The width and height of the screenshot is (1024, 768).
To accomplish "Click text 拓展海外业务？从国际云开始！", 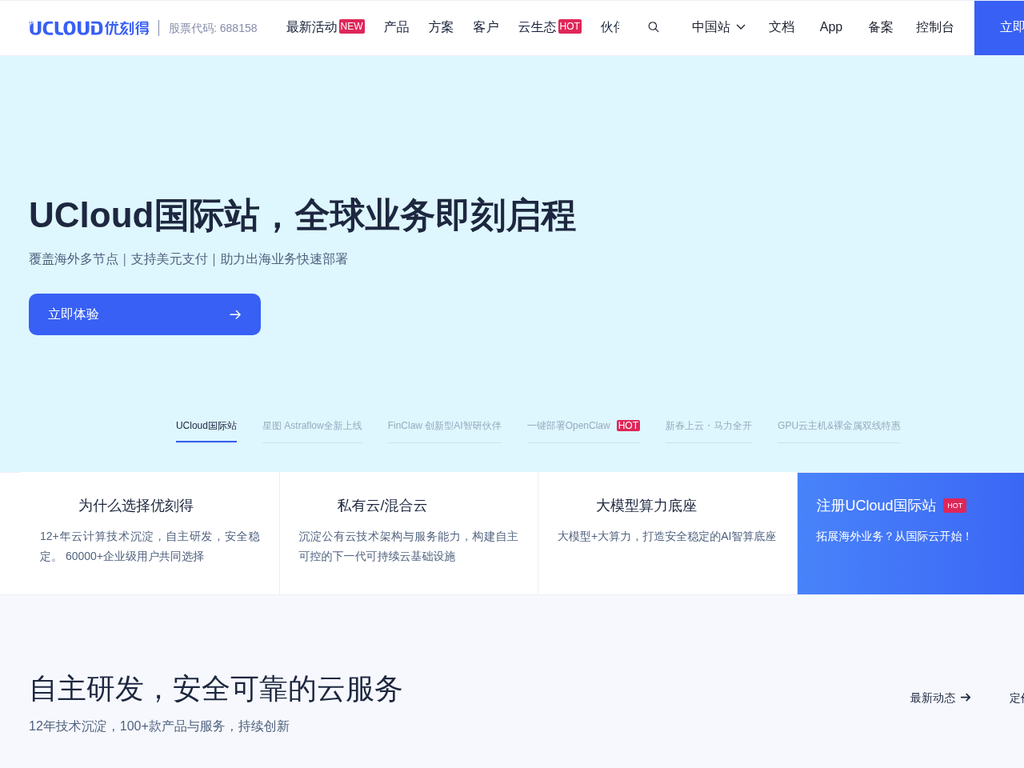I will 894,536.
